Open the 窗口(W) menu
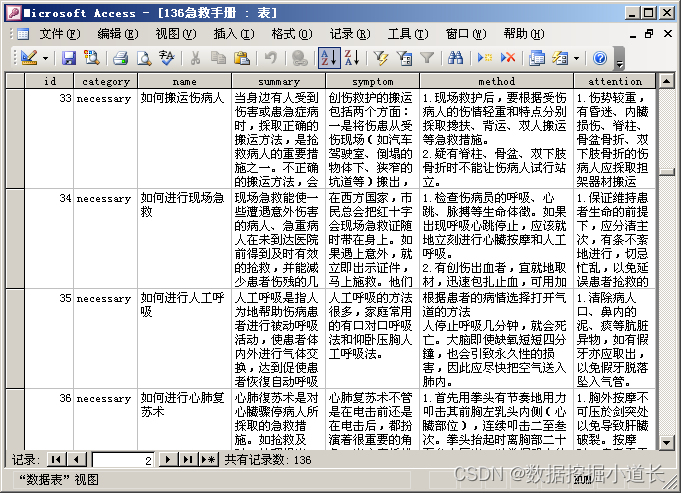The width and height of the screenshot is (681, 493). [x=466, y=34]
